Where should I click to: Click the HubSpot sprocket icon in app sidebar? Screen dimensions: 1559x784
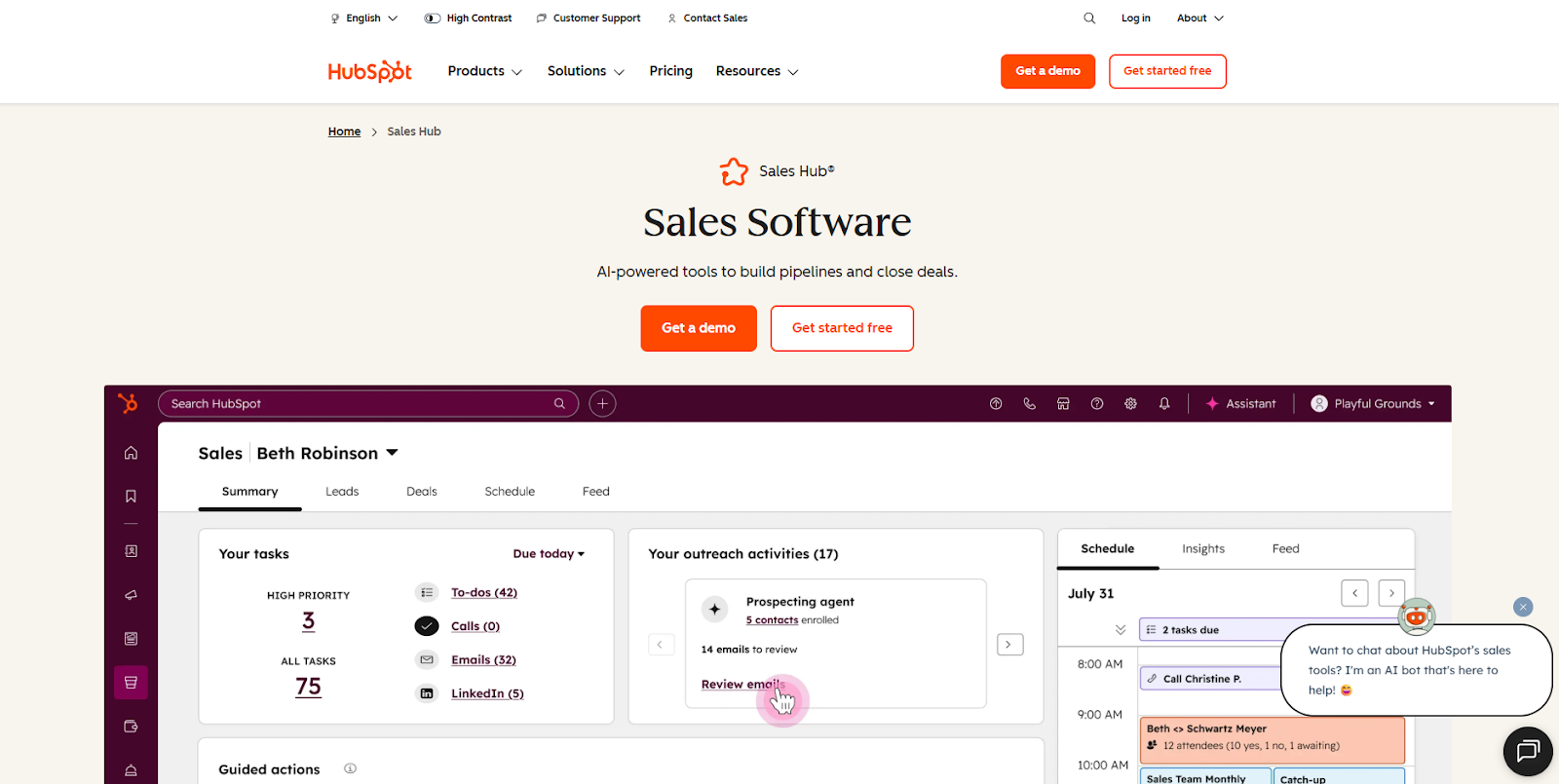[x=128, y=403]
